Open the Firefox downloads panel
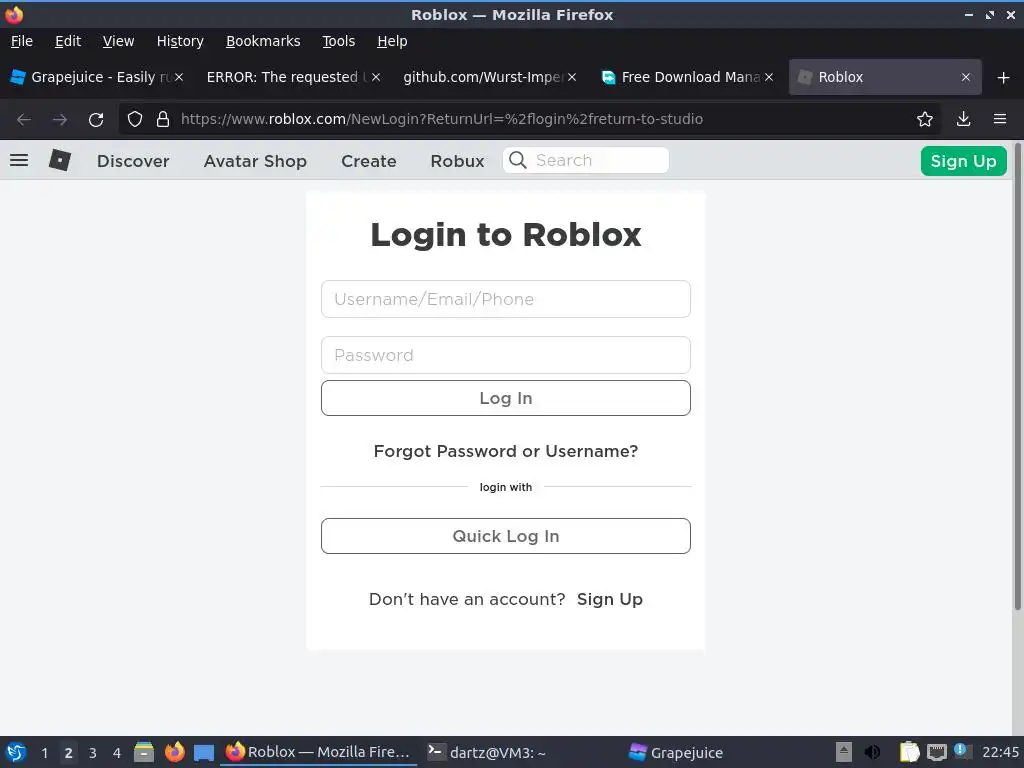The width and height of the screenshot is (1024, 768). [x=963, y=119]
